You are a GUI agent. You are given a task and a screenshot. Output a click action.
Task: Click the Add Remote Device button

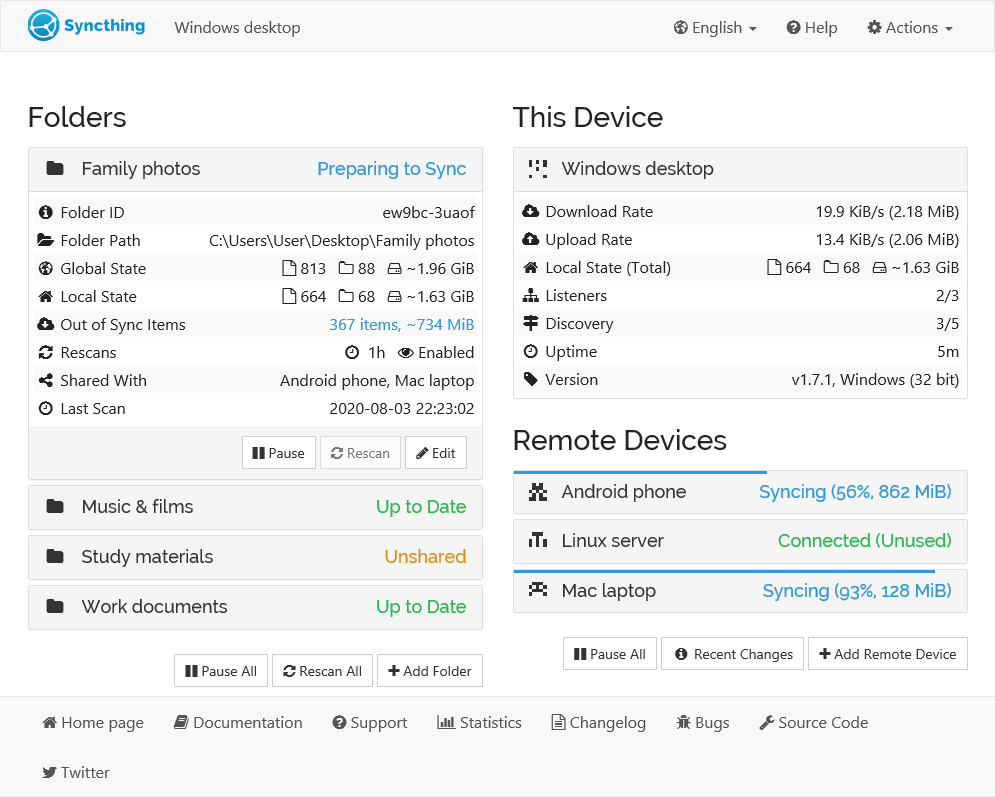pyautogui.click(x=887, y=653)
